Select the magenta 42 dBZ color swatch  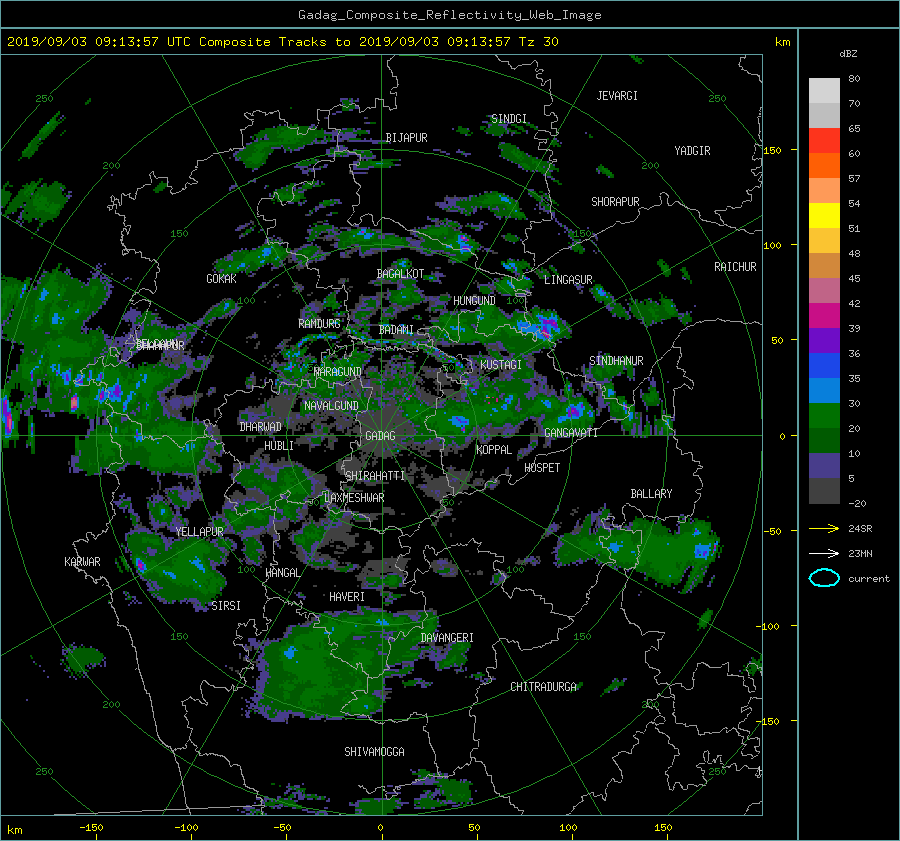point(824,315)
